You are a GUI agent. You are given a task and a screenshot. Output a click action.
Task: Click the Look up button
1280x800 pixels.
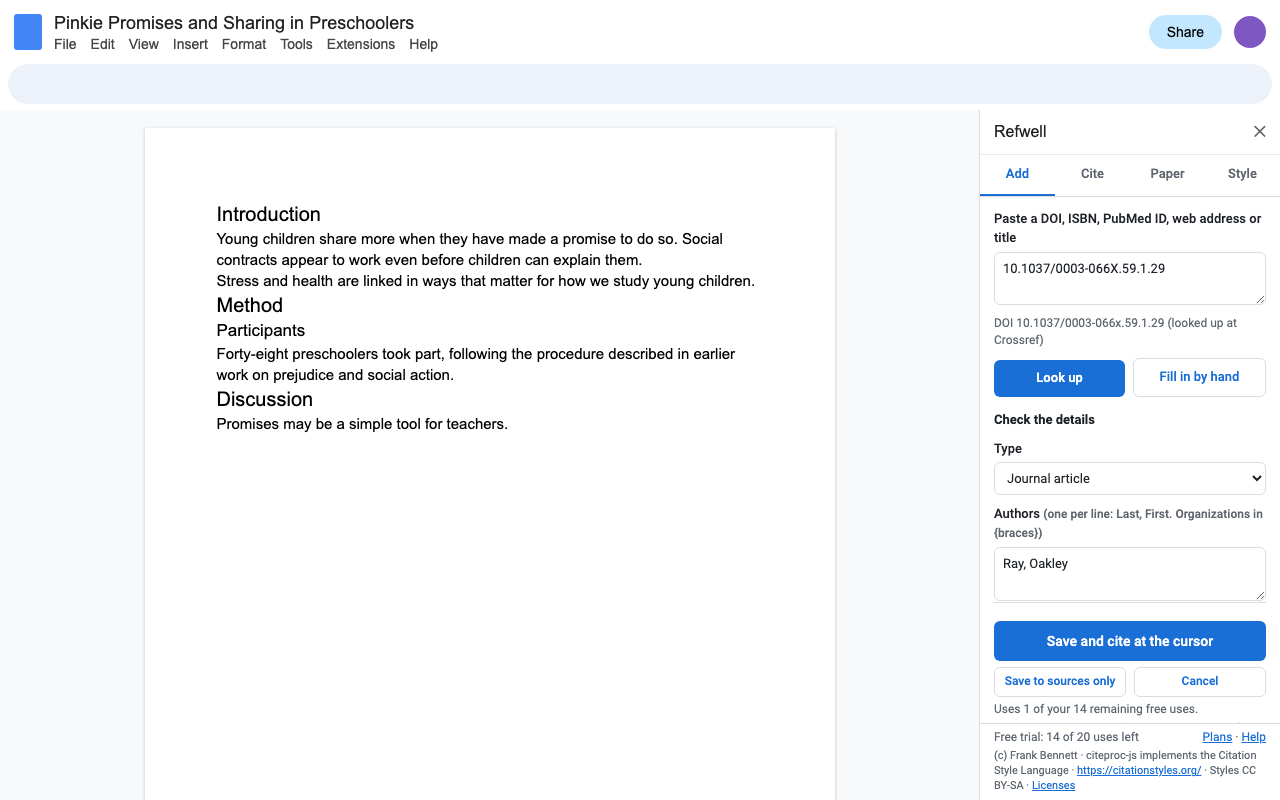click(1059, 377)
